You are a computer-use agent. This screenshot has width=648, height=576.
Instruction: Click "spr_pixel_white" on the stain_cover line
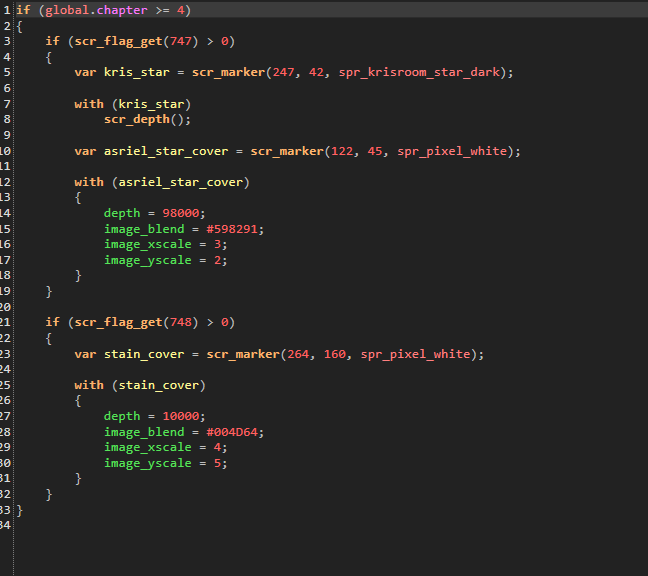point(415,354)
